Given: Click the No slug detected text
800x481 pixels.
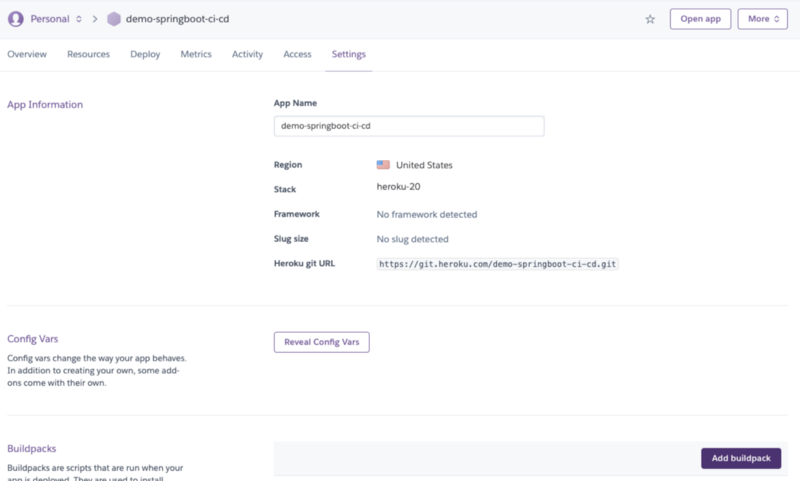Looking at the screenshot, I should [413, 239].
